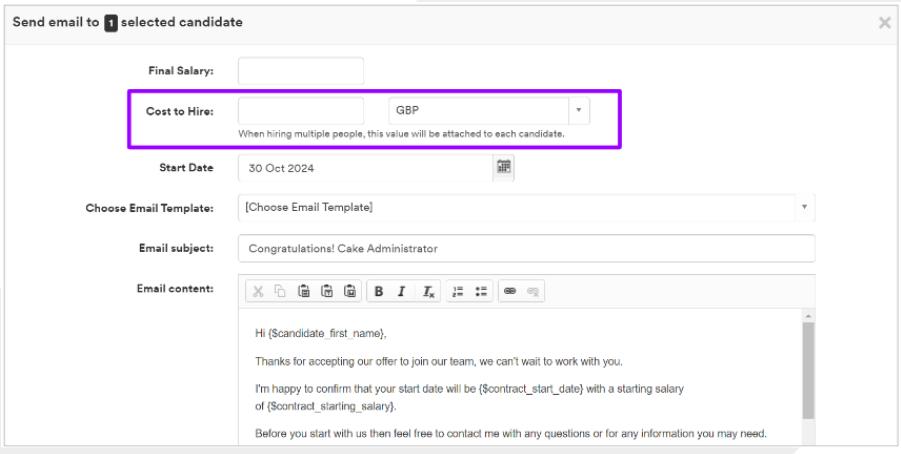Click Paste from Word icon
The height and width of the screenshot is (454, 901).
[349, 291]
